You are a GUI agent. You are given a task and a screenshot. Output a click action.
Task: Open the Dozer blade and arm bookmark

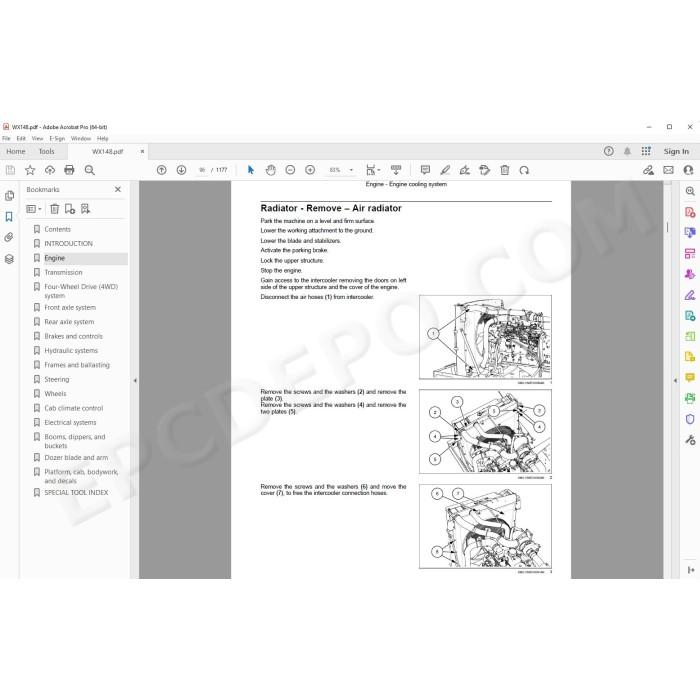point(76,458)
